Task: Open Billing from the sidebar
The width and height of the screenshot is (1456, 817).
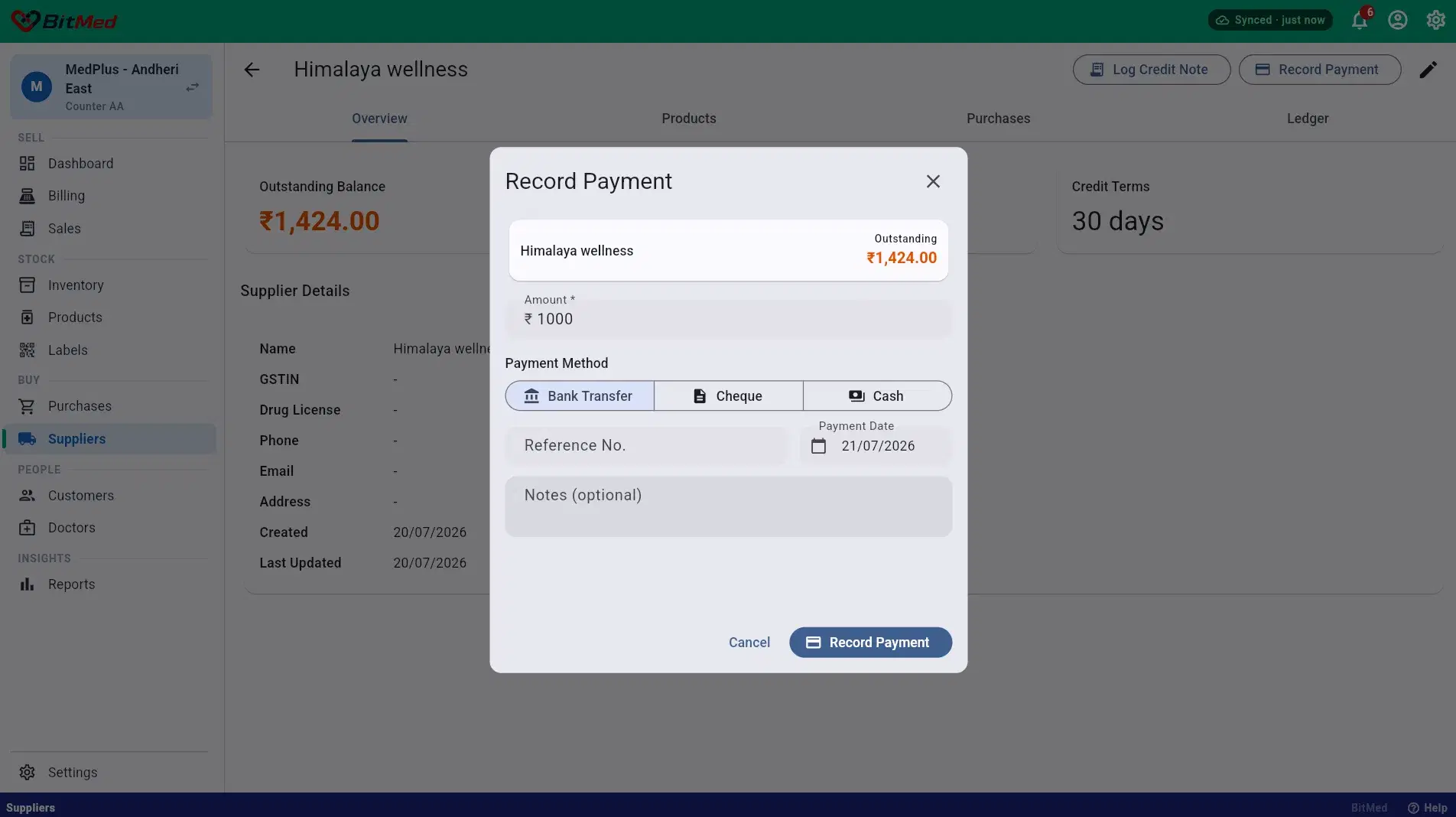Action: [x=110, y=196]
